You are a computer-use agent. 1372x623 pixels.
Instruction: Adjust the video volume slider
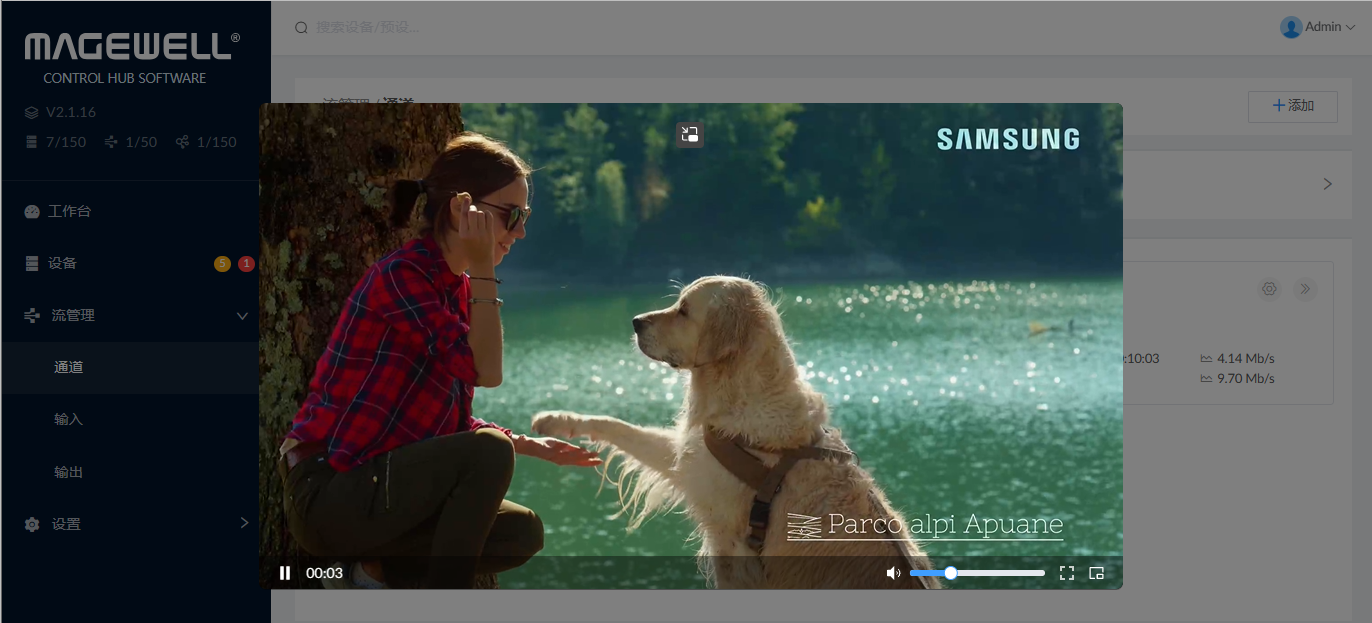(977, 573)
